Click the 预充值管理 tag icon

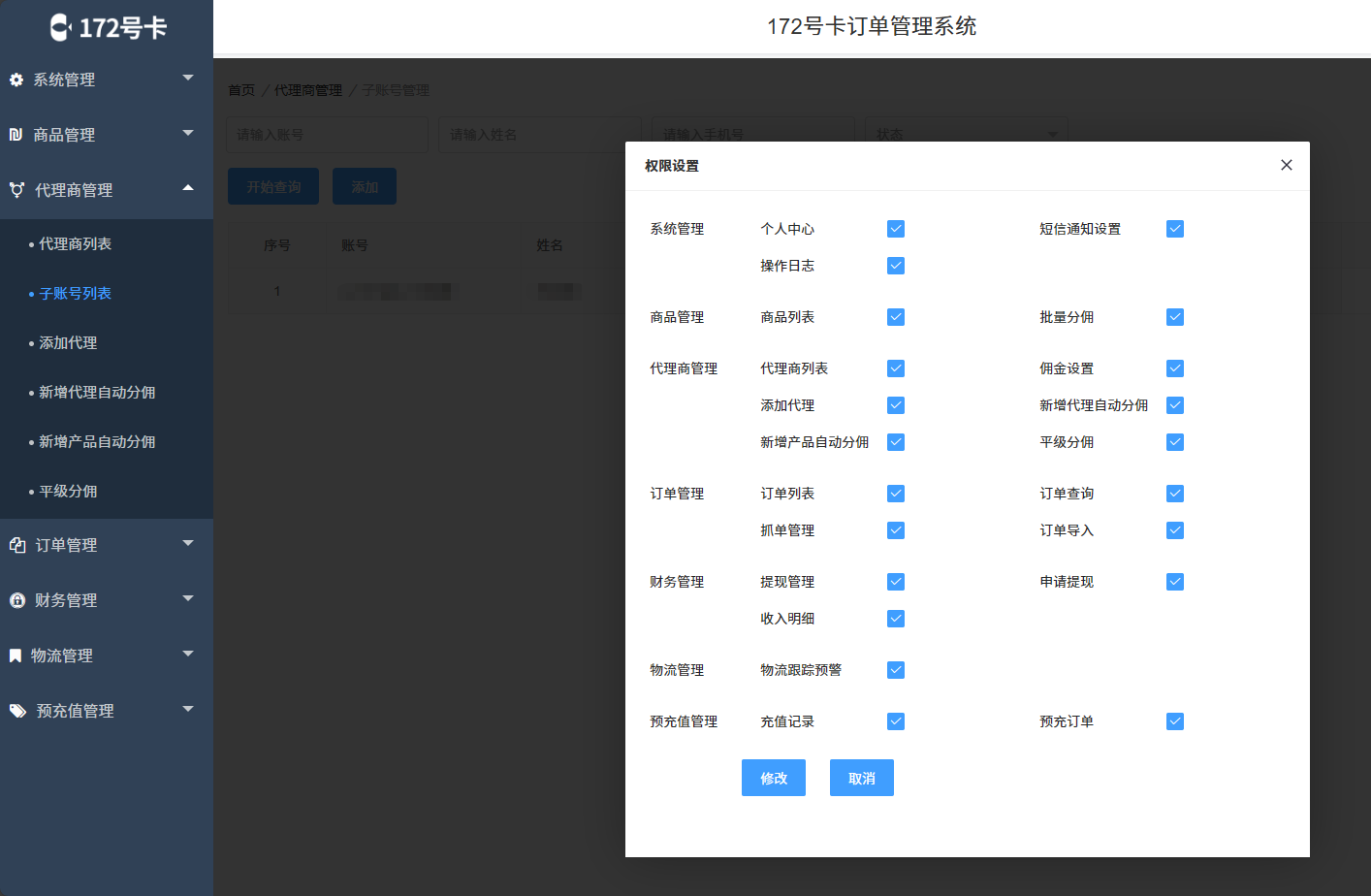tap(18, 711)
